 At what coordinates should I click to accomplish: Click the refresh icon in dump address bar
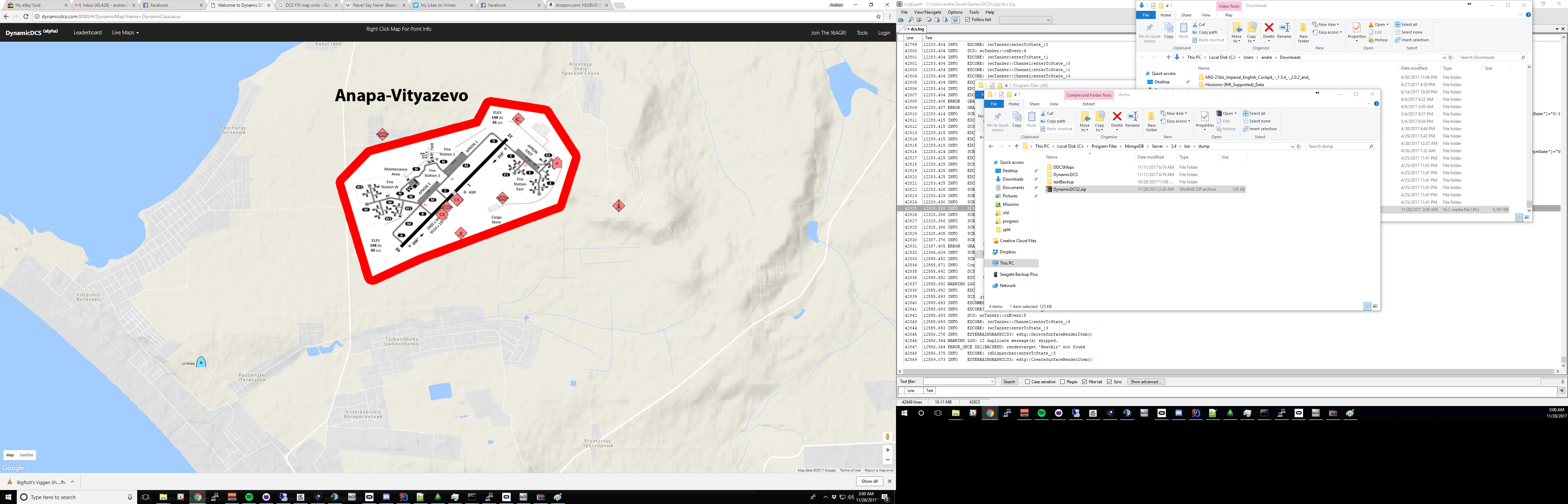tap(1298, 146)
